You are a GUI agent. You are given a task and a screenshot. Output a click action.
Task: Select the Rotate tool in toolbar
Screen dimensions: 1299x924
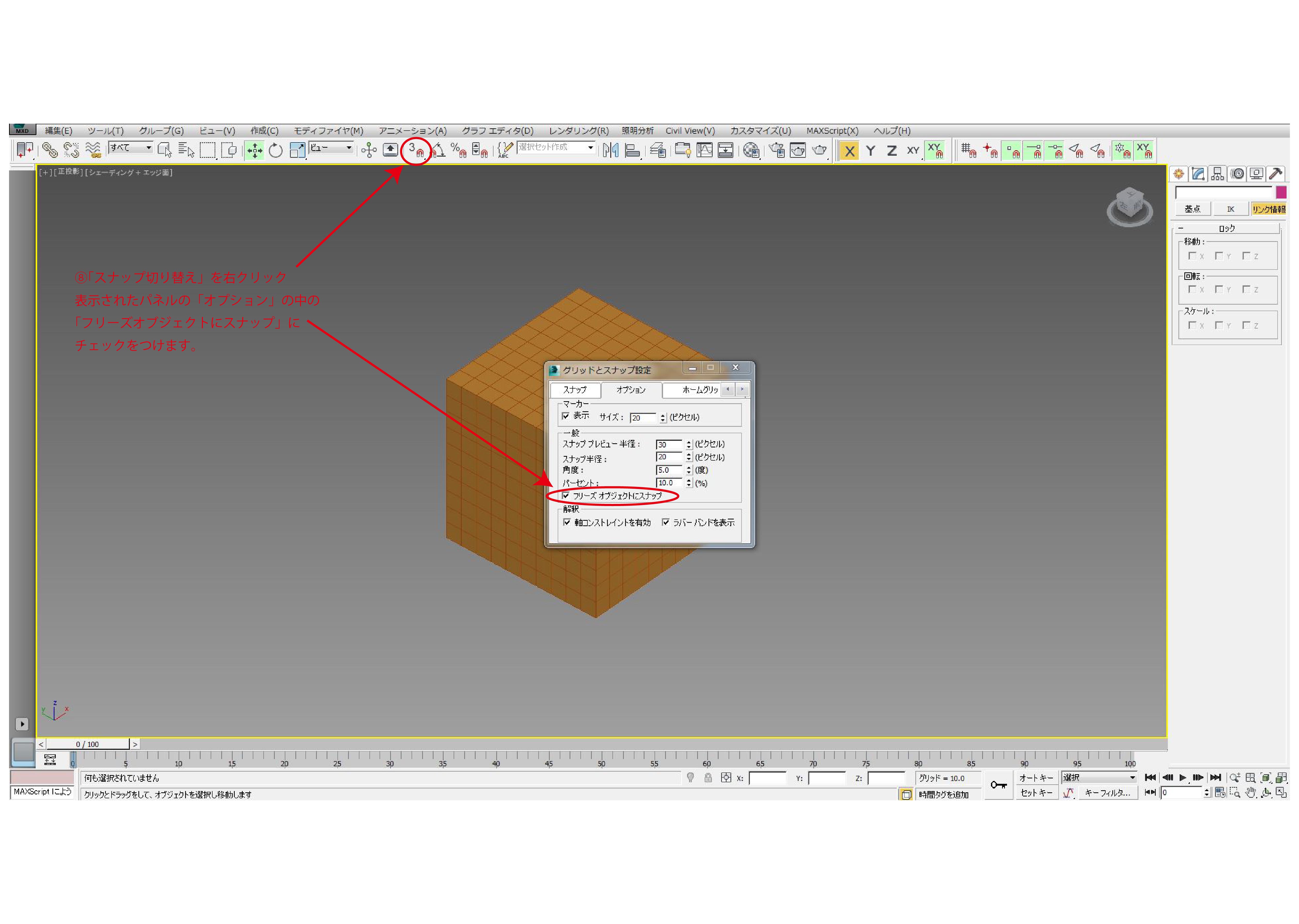[275, 151]
